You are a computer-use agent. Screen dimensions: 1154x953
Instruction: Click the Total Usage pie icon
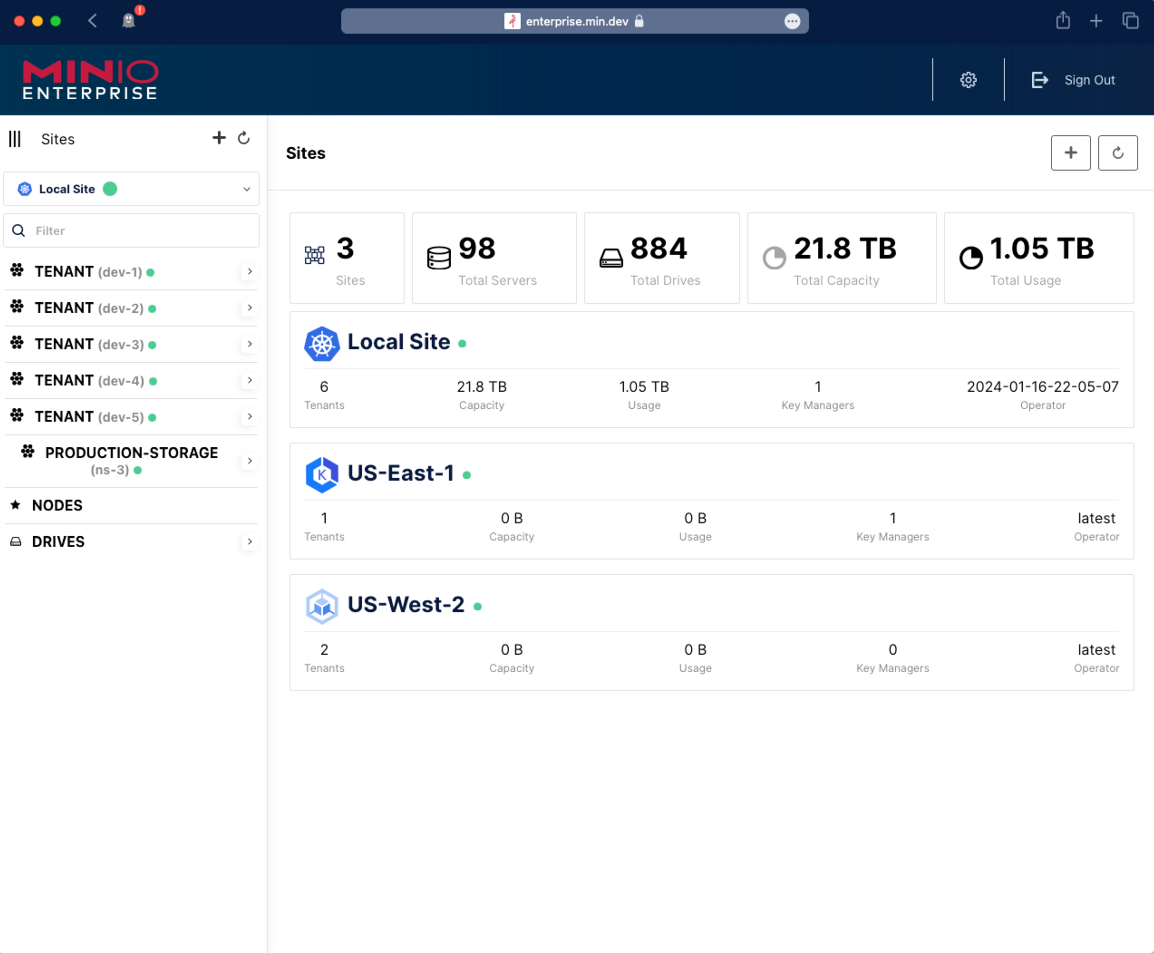click(971, 258)
